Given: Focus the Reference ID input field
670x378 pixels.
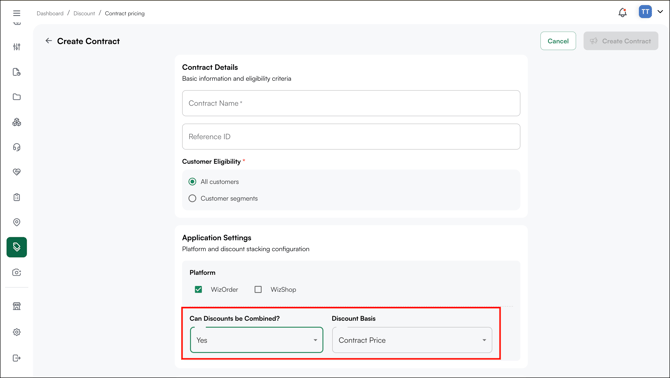Looking at the screenshot, I should pos(351,137).
